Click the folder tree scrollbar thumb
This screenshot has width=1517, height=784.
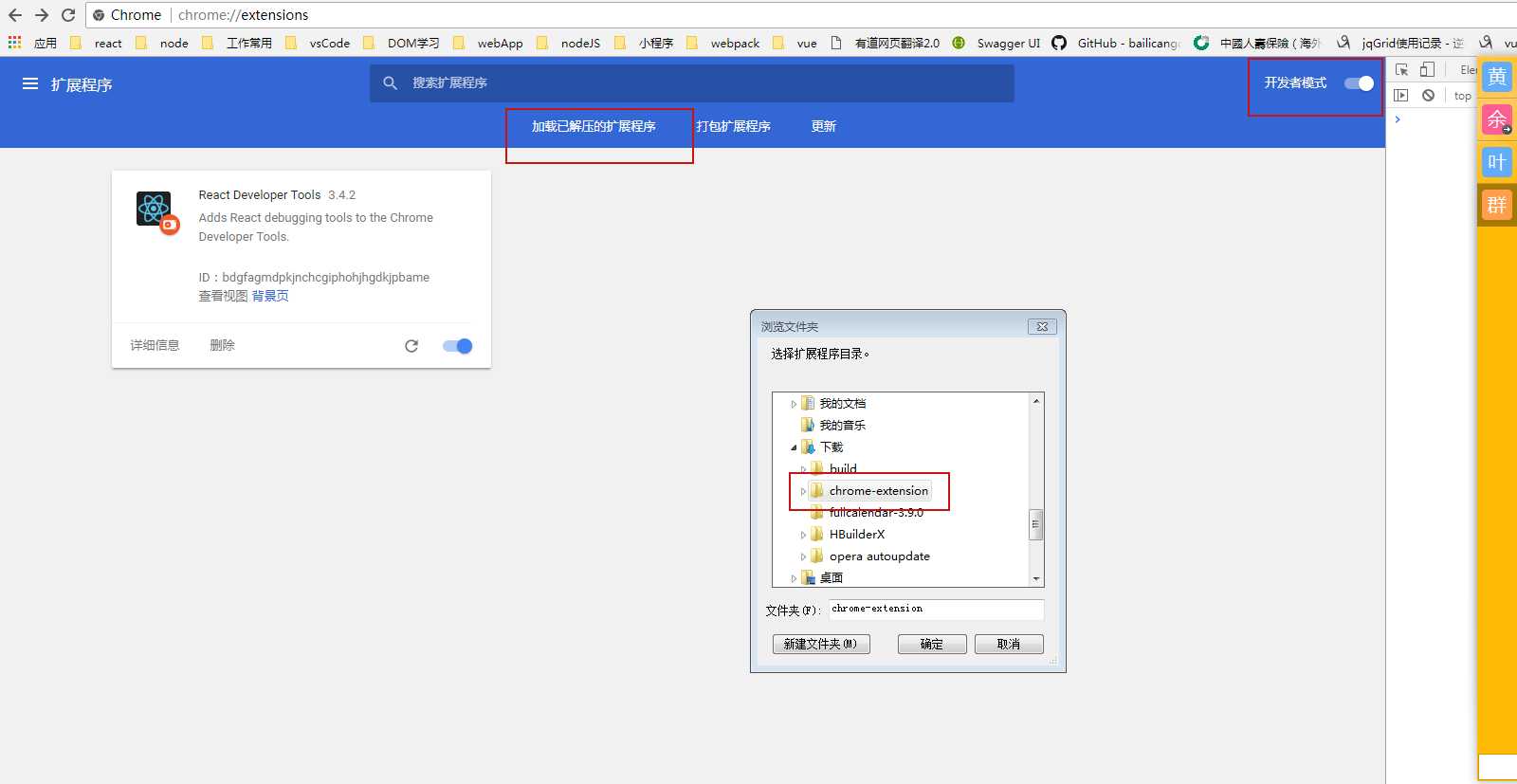click(1036, 524)
